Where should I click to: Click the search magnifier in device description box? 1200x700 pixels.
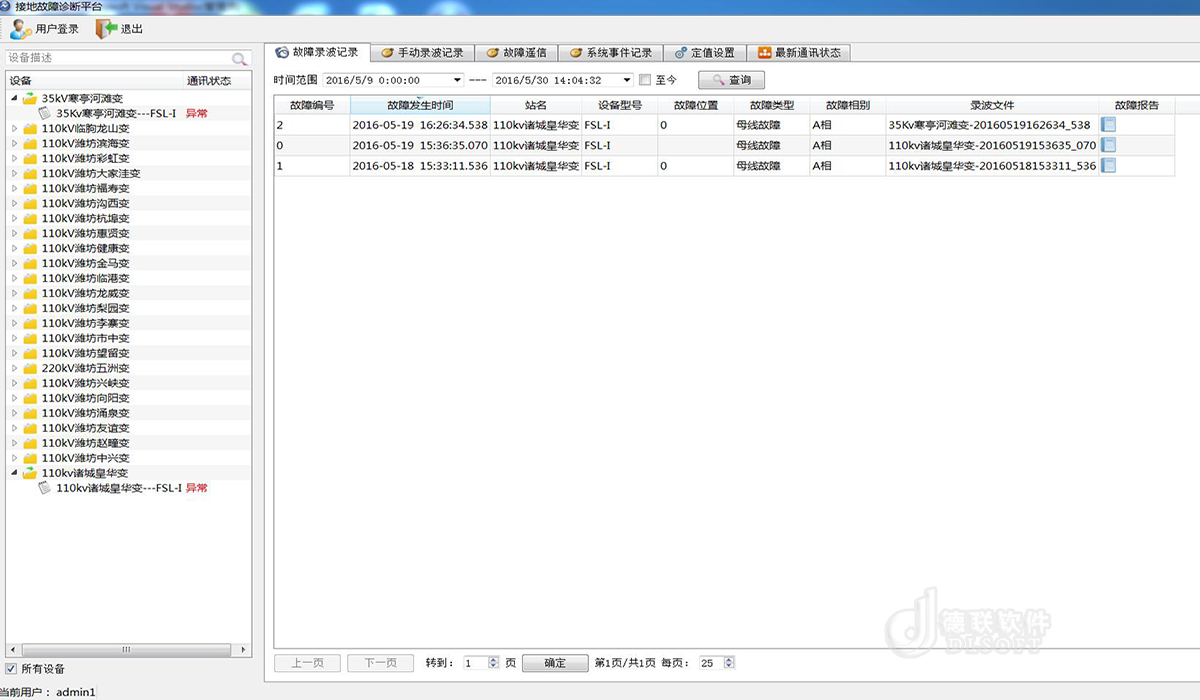click(x=239, y=59)
